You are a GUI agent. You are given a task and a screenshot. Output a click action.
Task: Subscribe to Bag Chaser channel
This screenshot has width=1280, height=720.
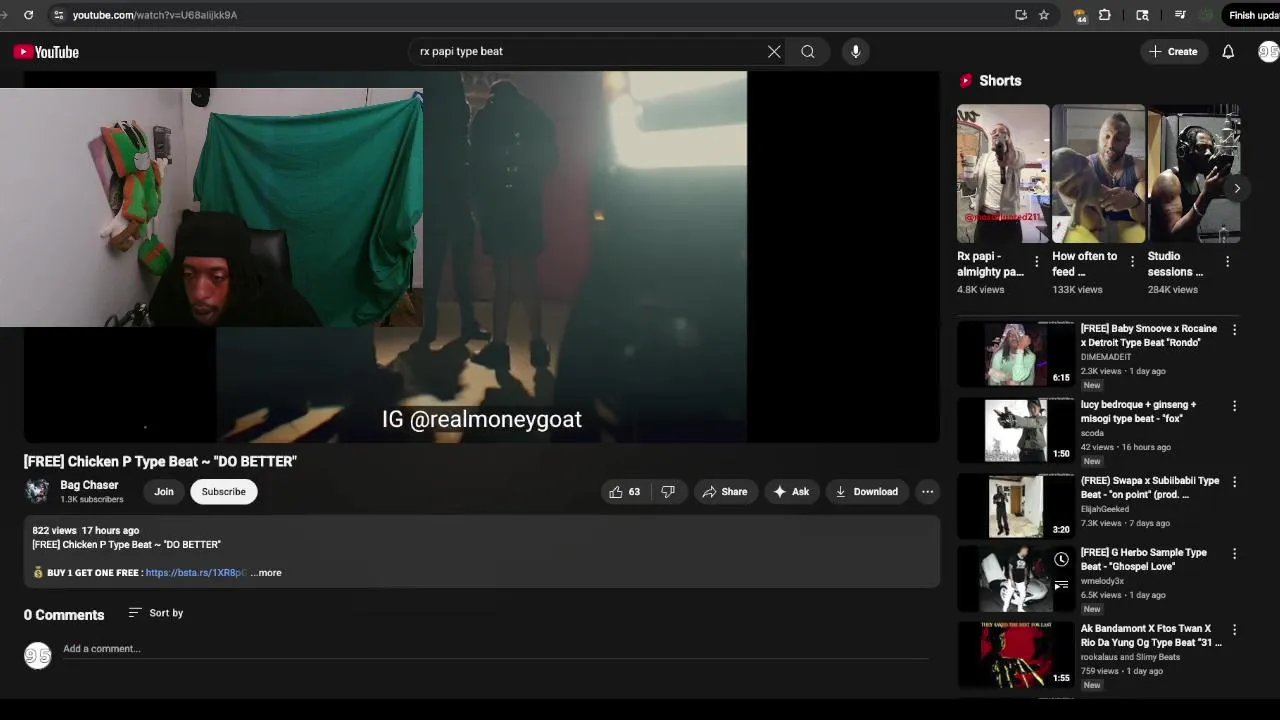click(224, 492)
